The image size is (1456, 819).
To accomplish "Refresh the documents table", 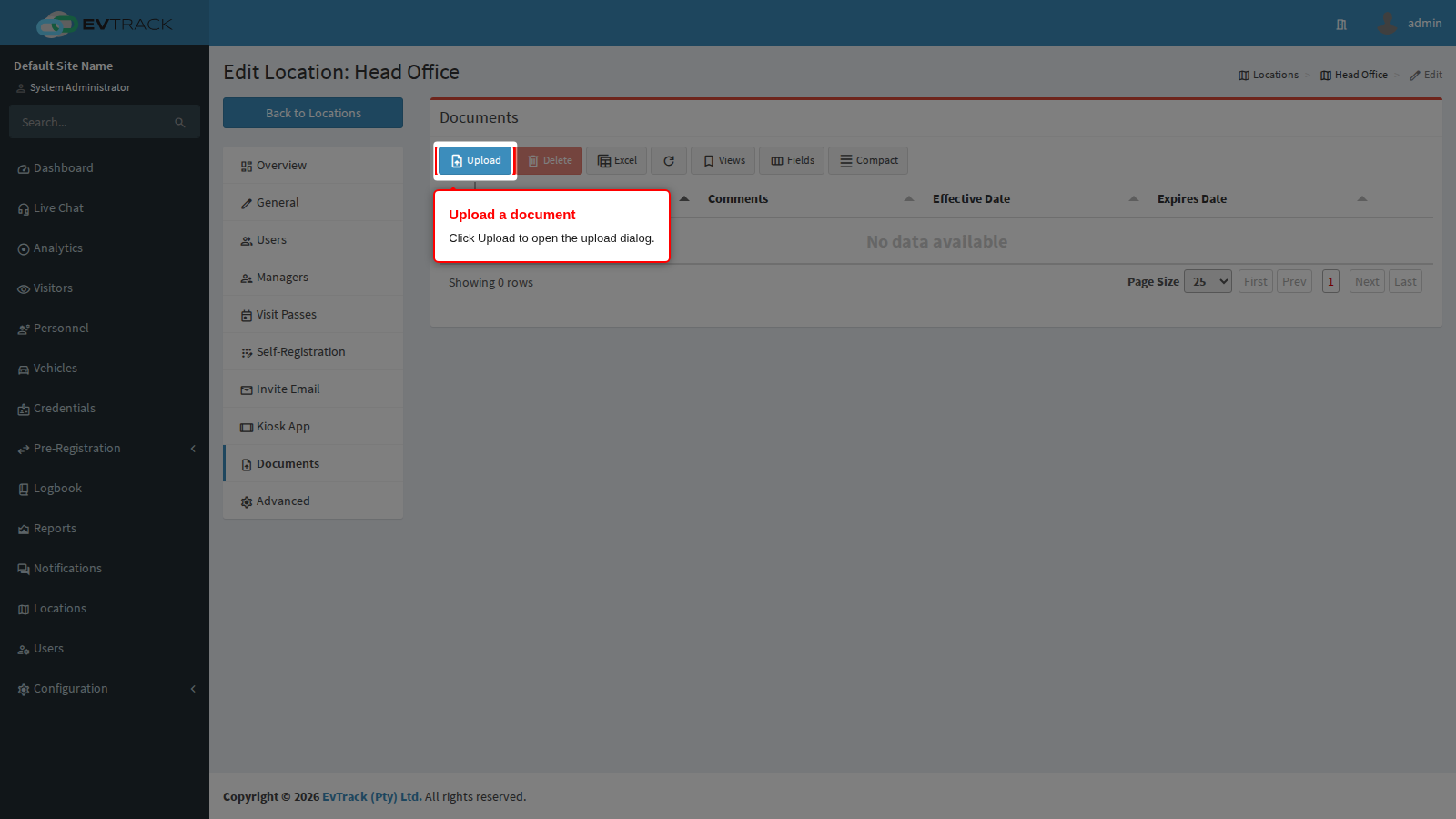I will click(669, 161).
